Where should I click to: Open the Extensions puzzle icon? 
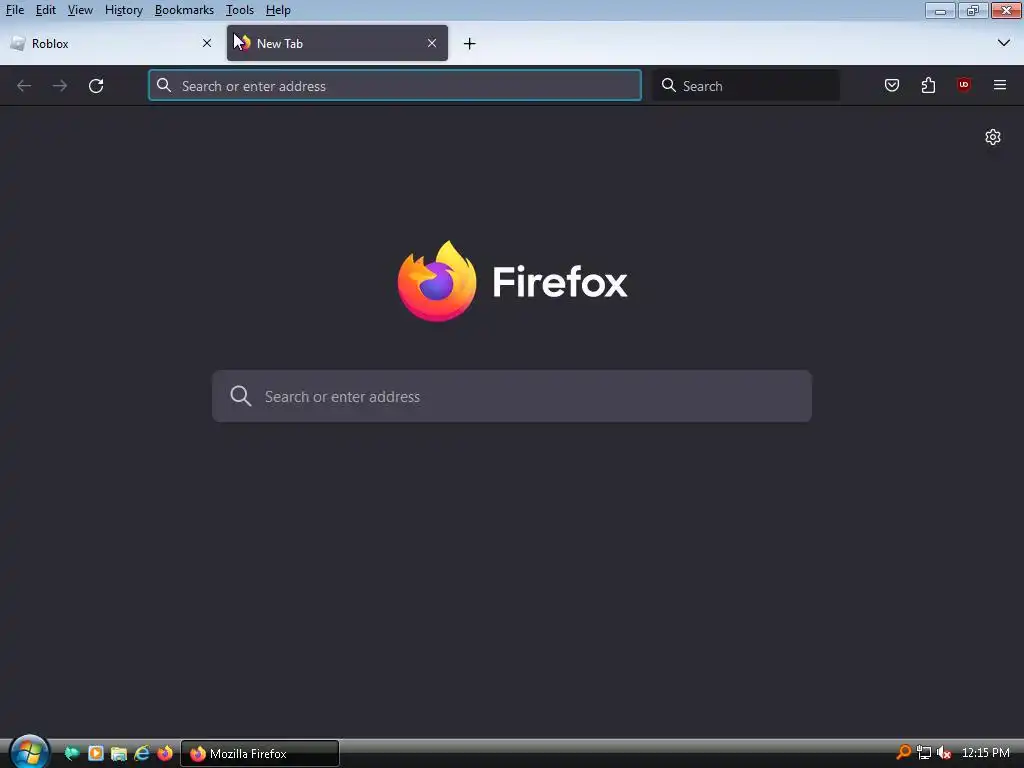coord(928,85)
